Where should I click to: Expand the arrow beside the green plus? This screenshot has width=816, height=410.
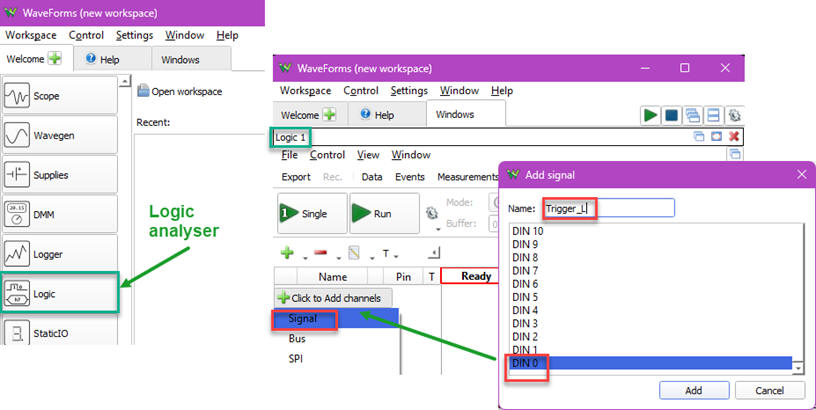[x=303, y=256]
